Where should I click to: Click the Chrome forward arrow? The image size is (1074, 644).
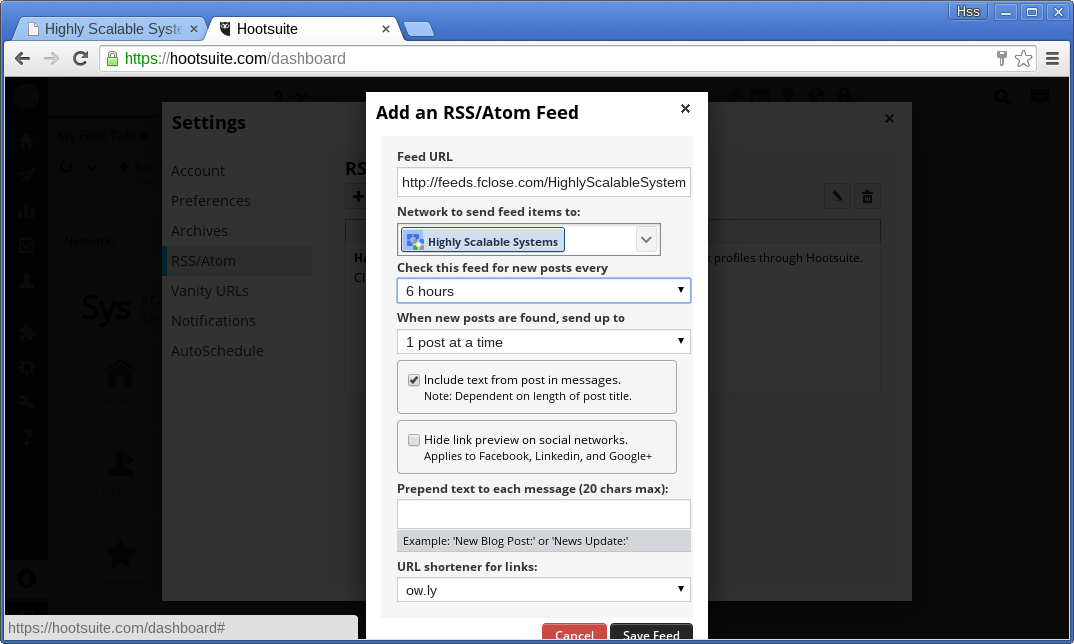pos(51,59)
